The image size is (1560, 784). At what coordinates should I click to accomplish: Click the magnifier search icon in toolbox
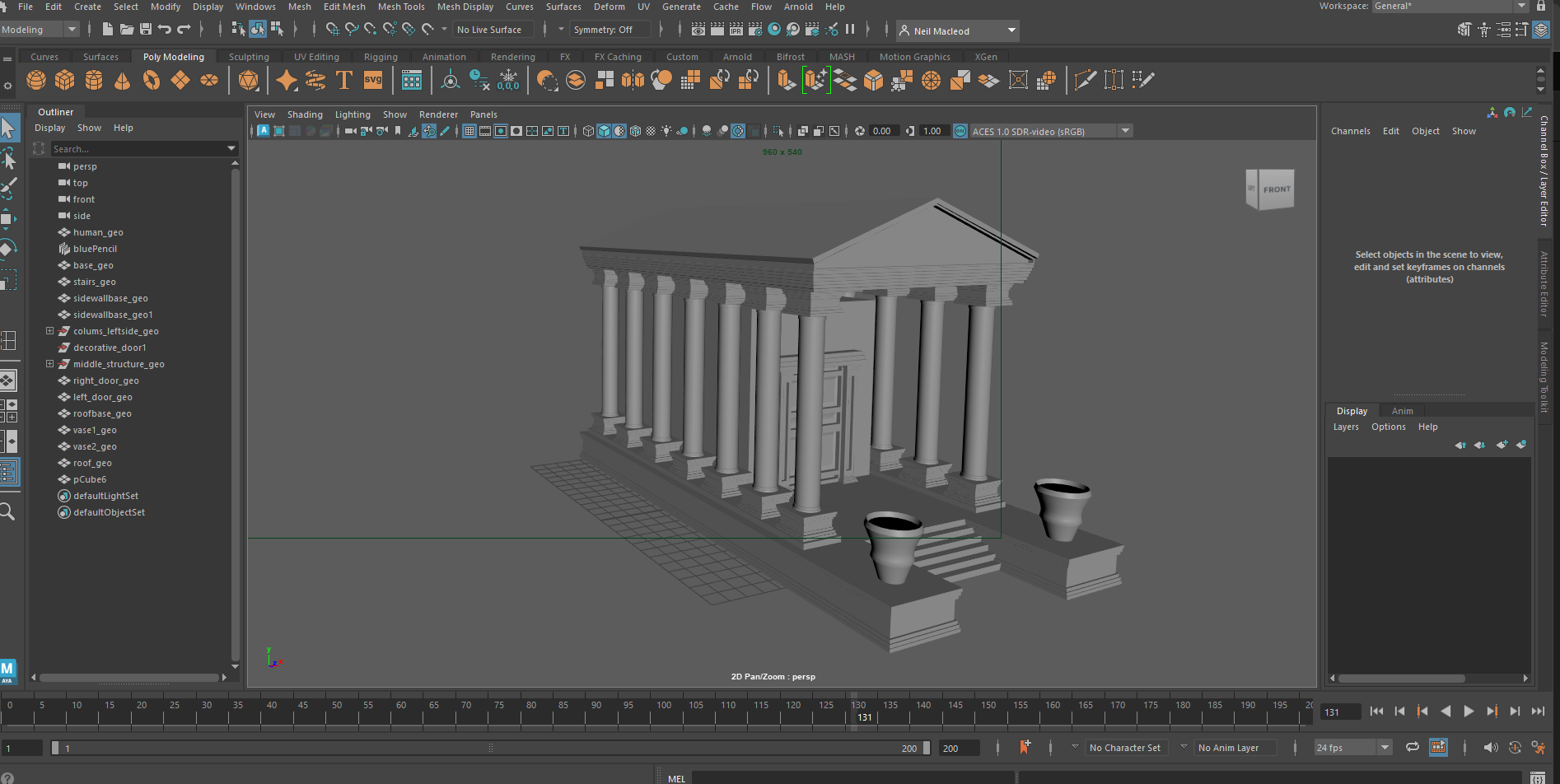pyautogui.click(x=7, y=512)
